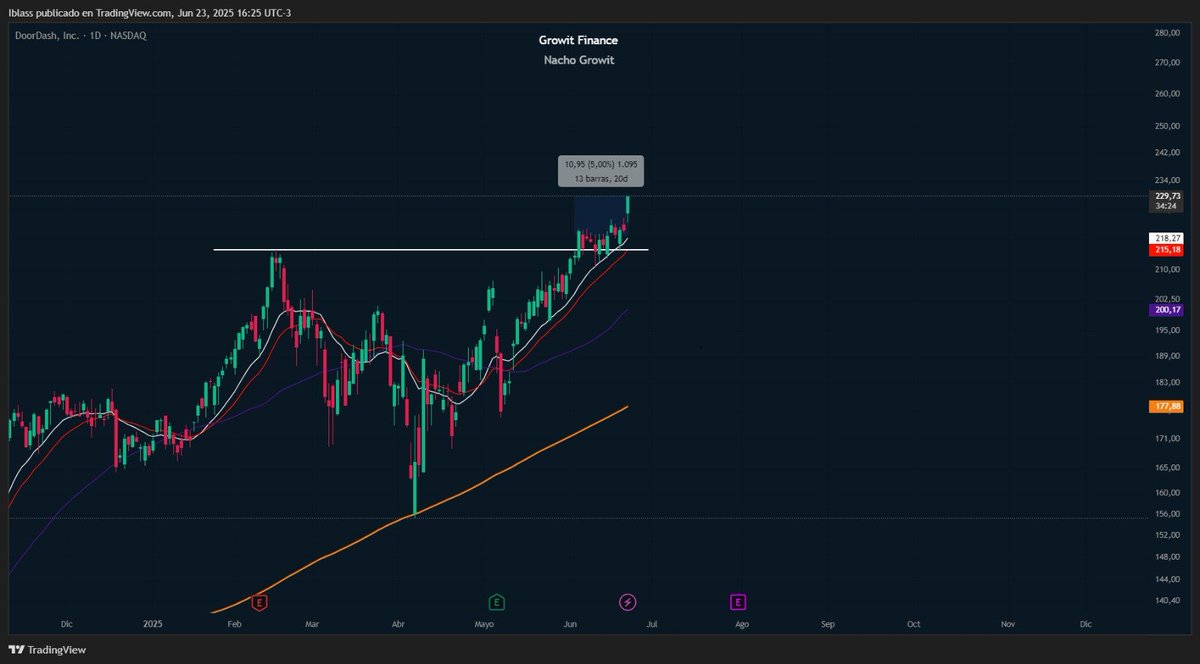
Task: Click the 202,50 price axis label
Action: (1168, 299)
